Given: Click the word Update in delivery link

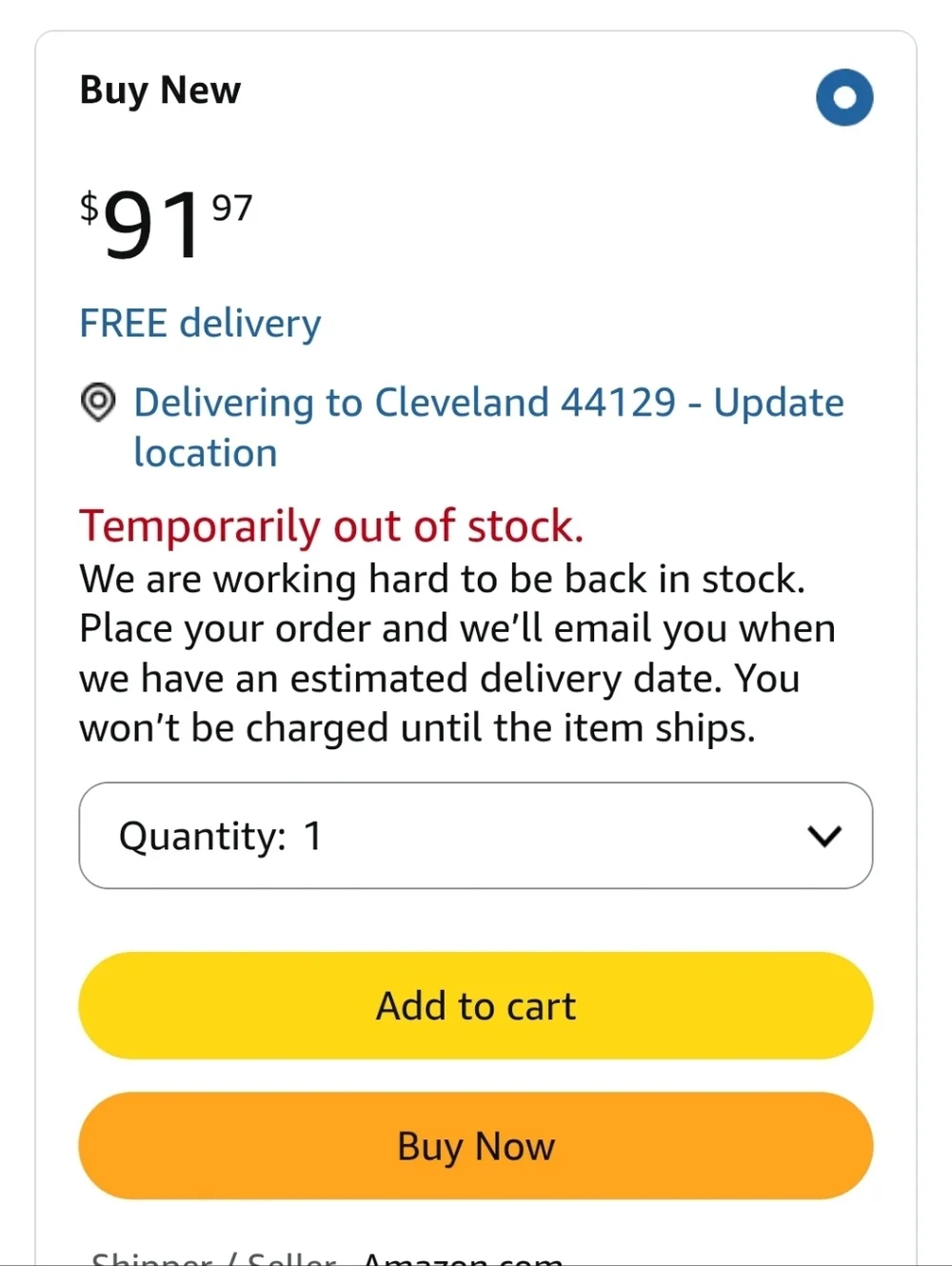Looking at the screenshot, I should tap(779, 404).
